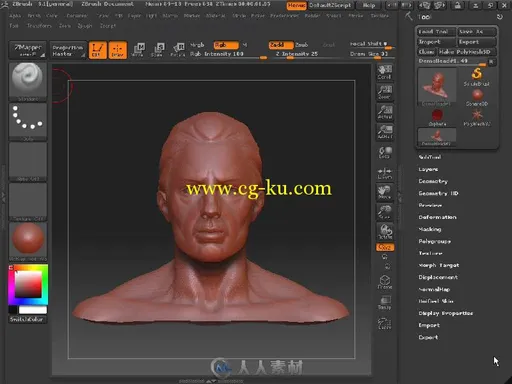Select the Sphere3D tool icon

477,98
